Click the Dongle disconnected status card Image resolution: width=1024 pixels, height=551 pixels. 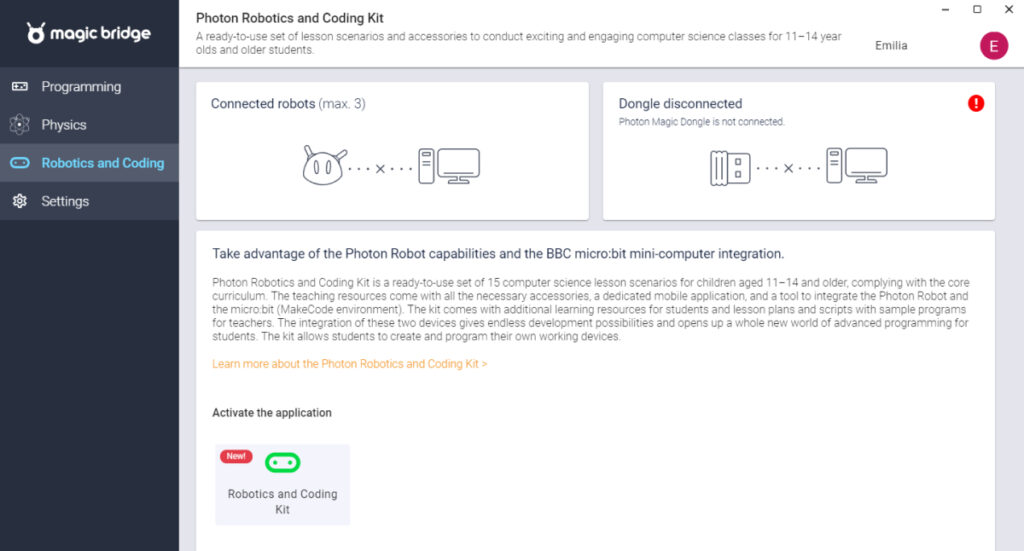coord(798,150)
